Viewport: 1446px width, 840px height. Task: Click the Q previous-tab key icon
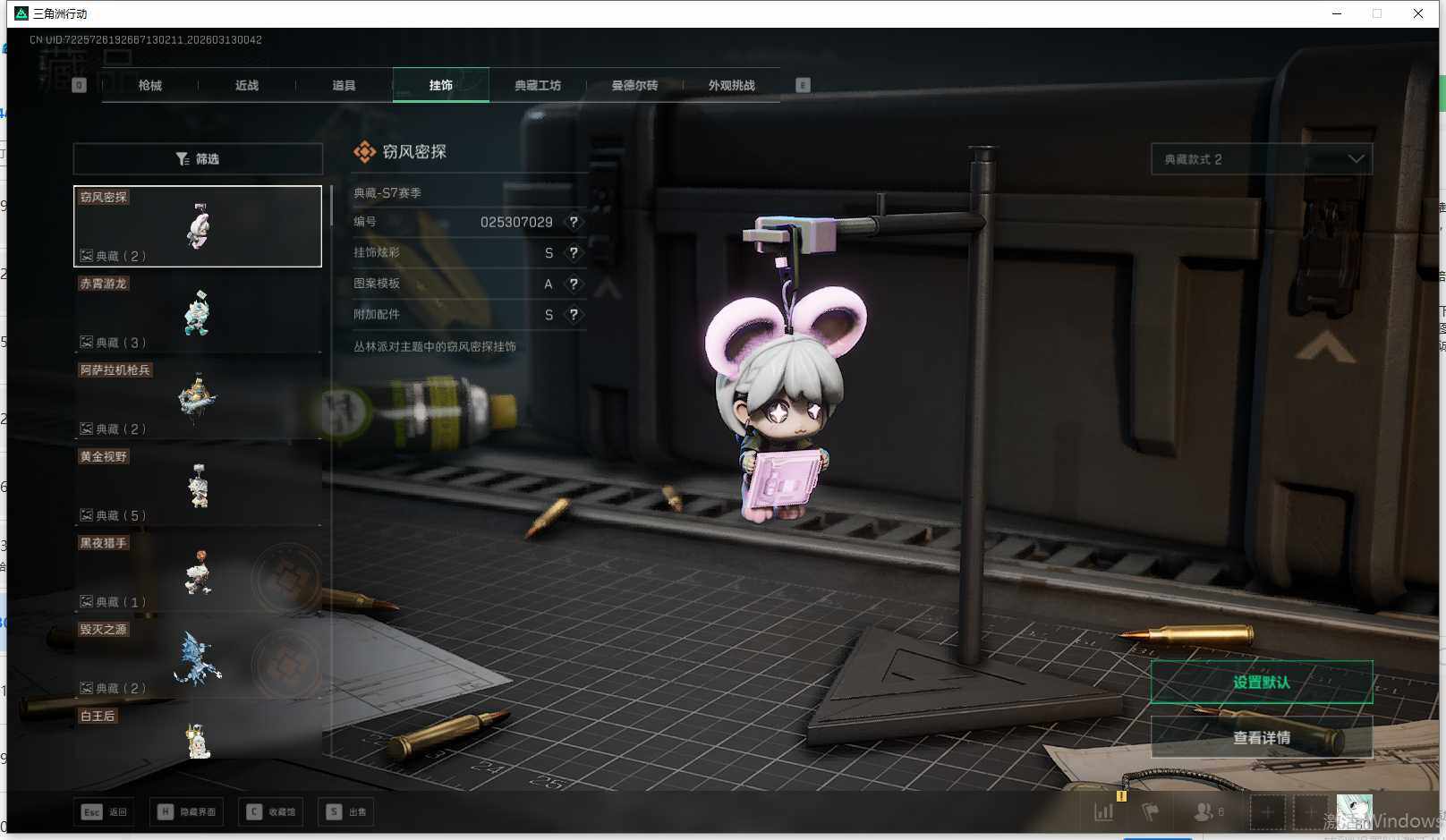pyautogui.click(x=79, y=86)
